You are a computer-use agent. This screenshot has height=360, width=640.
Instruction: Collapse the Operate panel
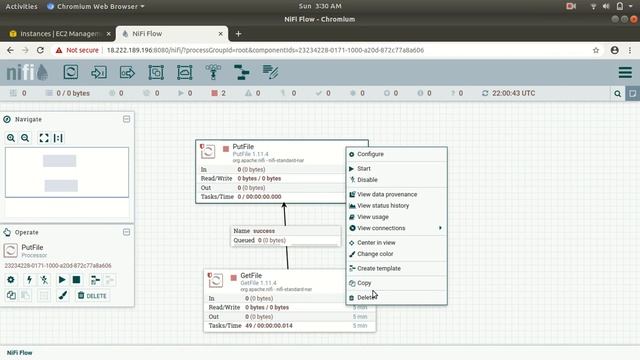(127, 232)
